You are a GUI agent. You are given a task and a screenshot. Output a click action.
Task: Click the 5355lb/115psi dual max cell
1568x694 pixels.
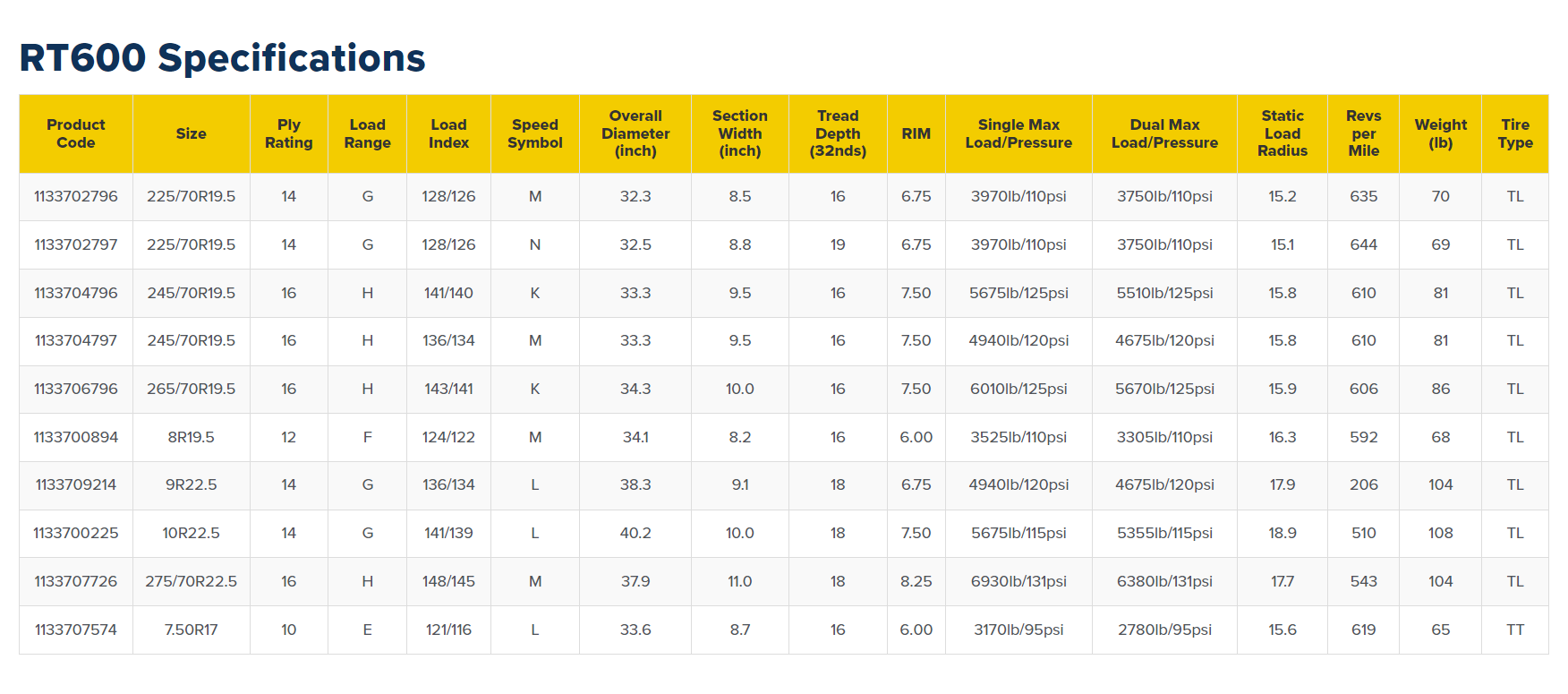pos(1164,533)
